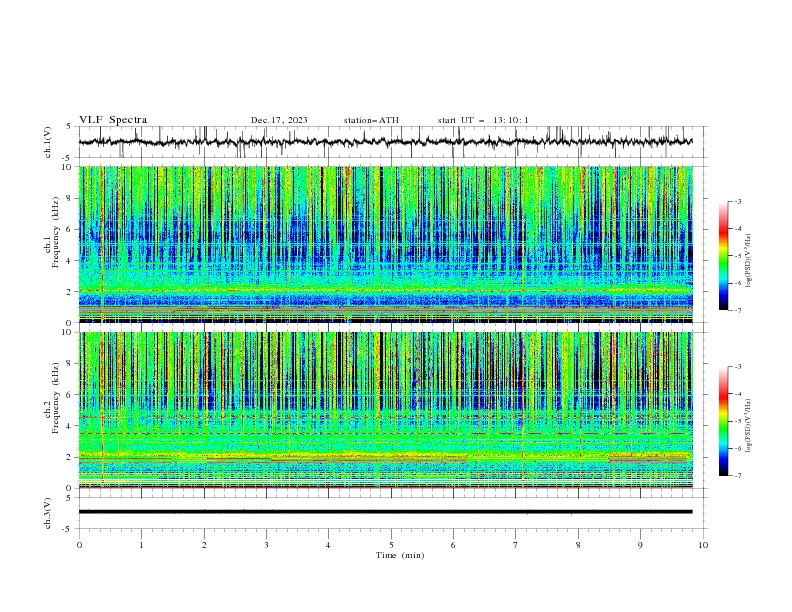Click the upper log(PSD) color bar title

pos(749,261)
